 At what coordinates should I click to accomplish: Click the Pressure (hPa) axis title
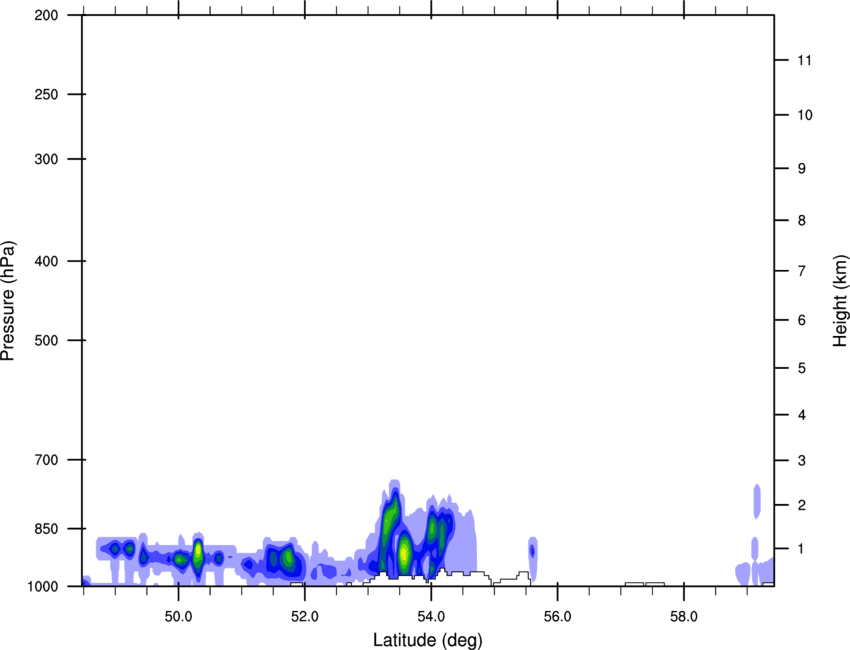[x=8, y=300]
